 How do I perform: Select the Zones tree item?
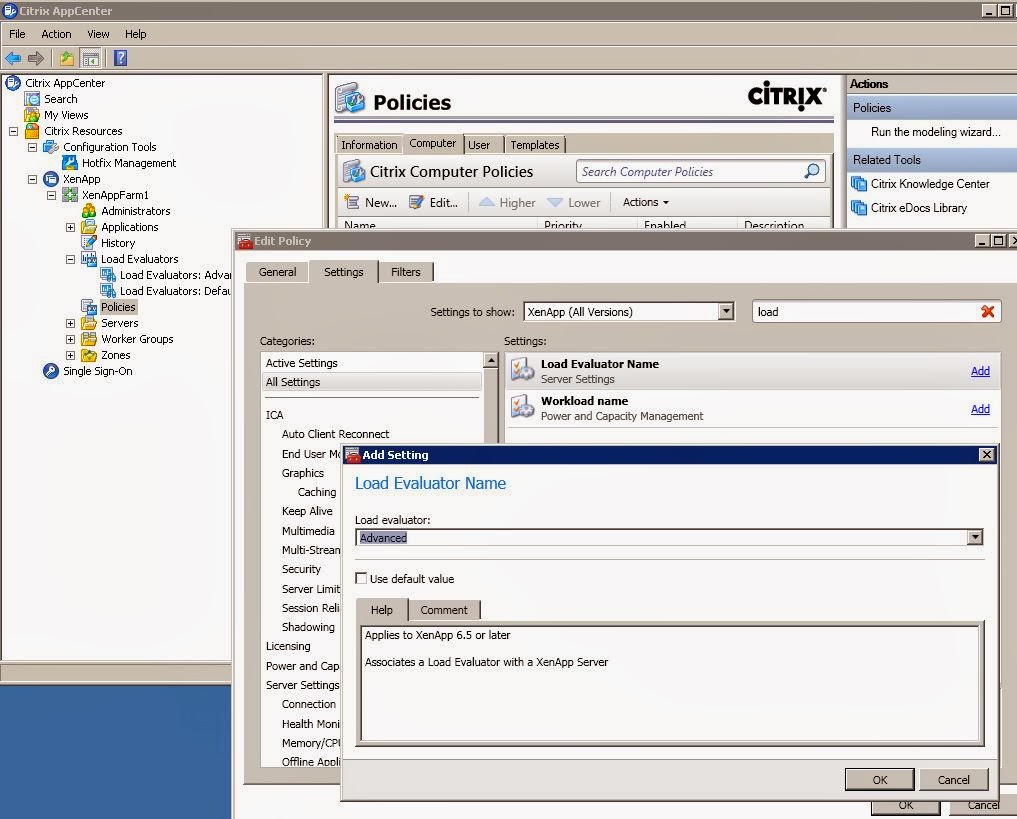115,355
